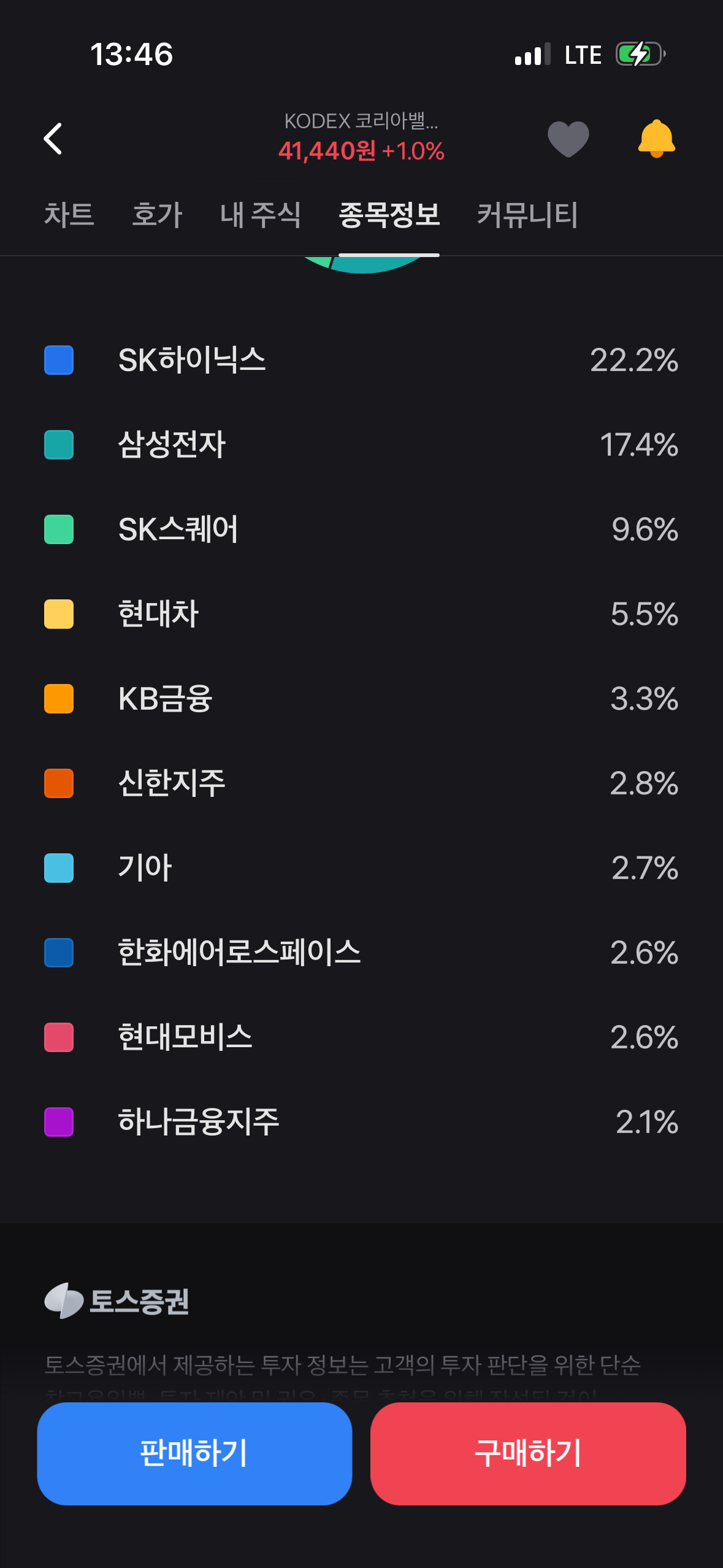723x1568 pixels.
Task: Open the 내 주식 tab
Action: 261,215
